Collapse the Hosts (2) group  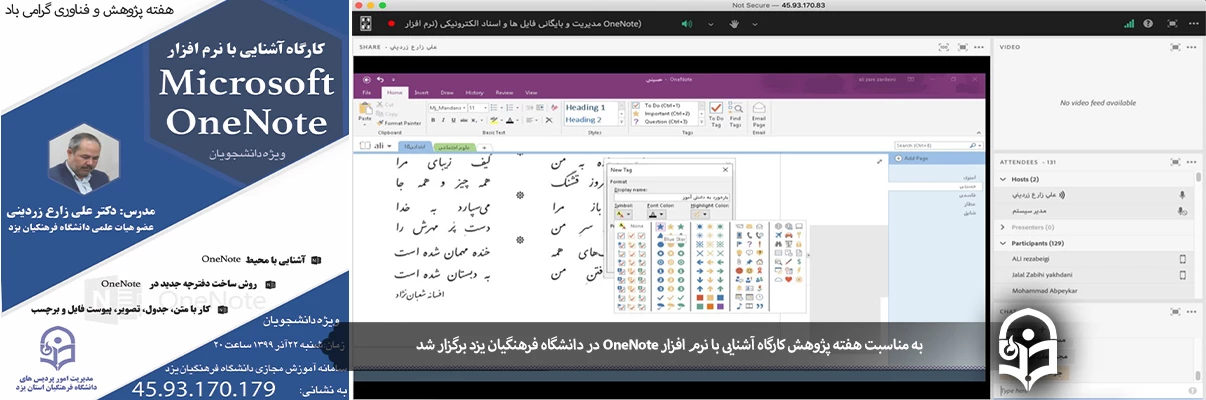pos(1003,179)
